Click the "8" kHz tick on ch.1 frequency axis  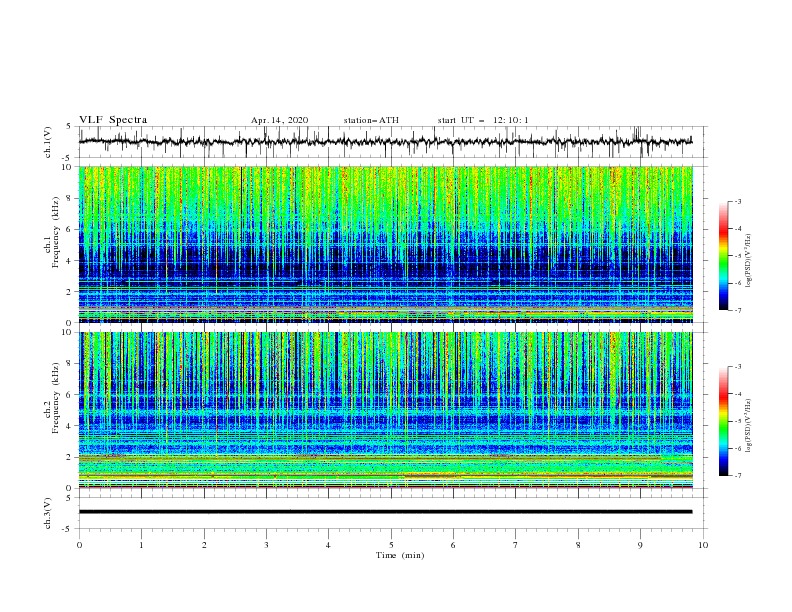70,198
